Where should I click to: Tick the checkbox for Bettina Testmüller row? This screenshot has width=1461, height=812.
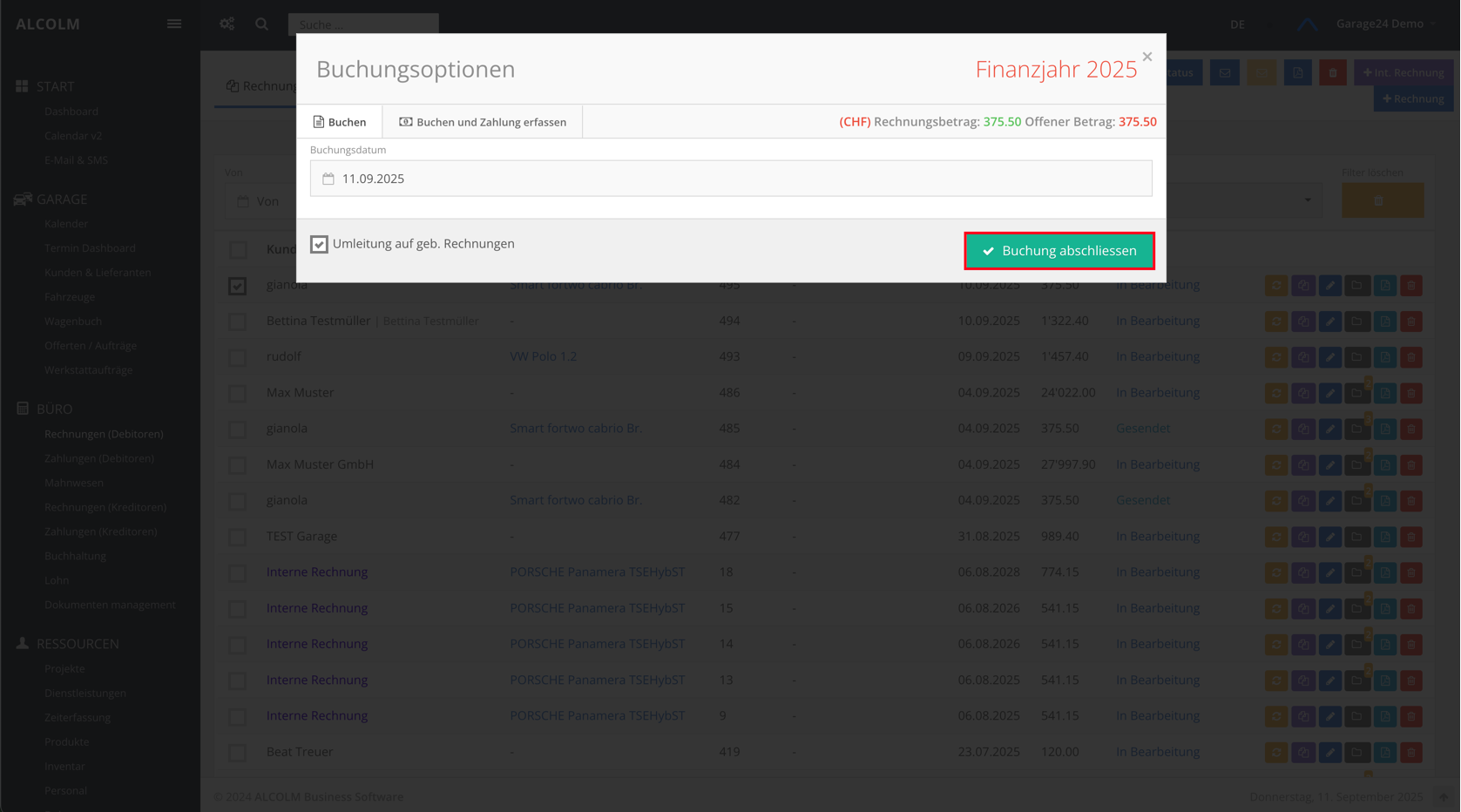pos(237,321)
